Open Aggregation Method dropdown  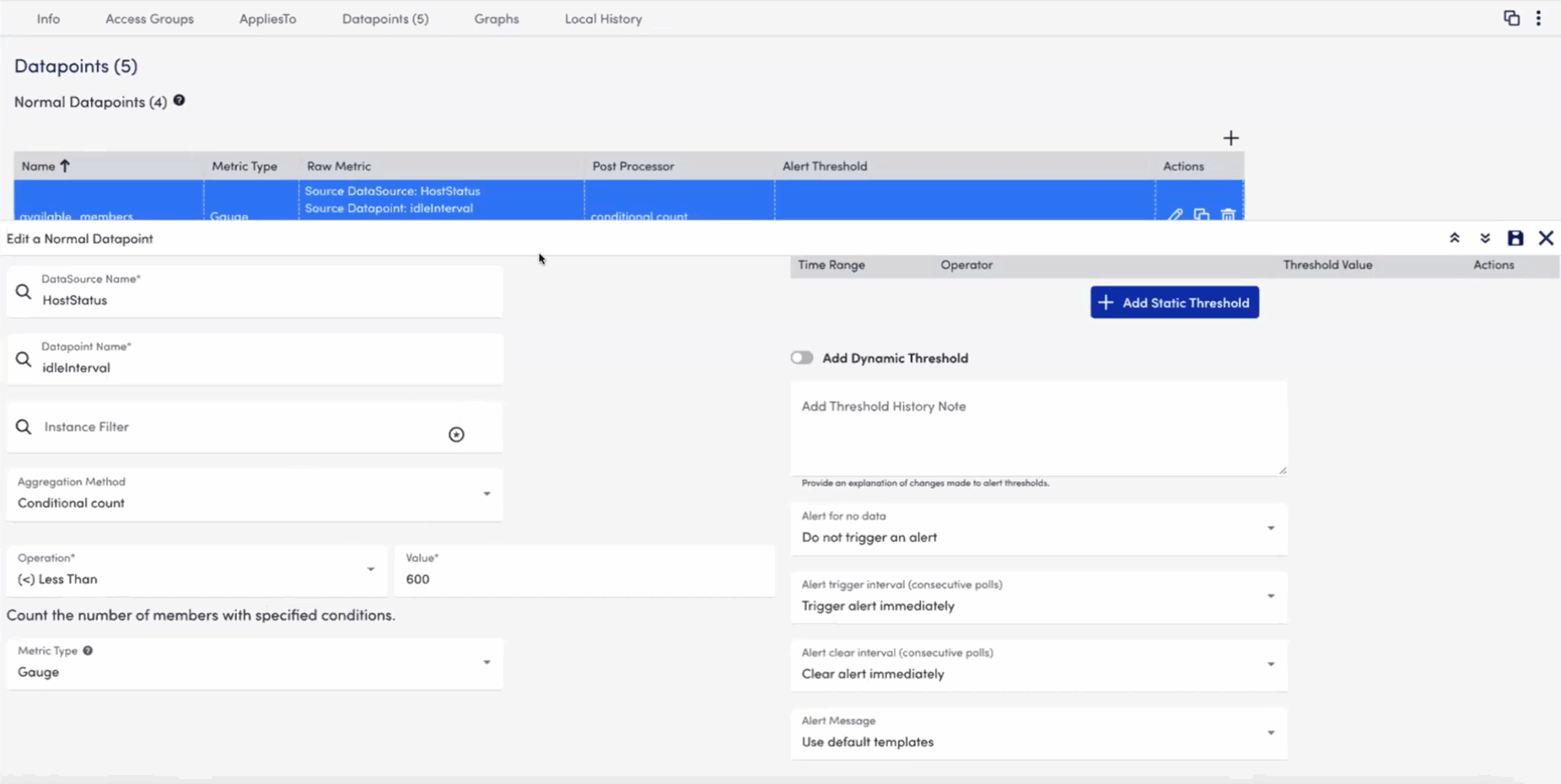coord(254,494)
